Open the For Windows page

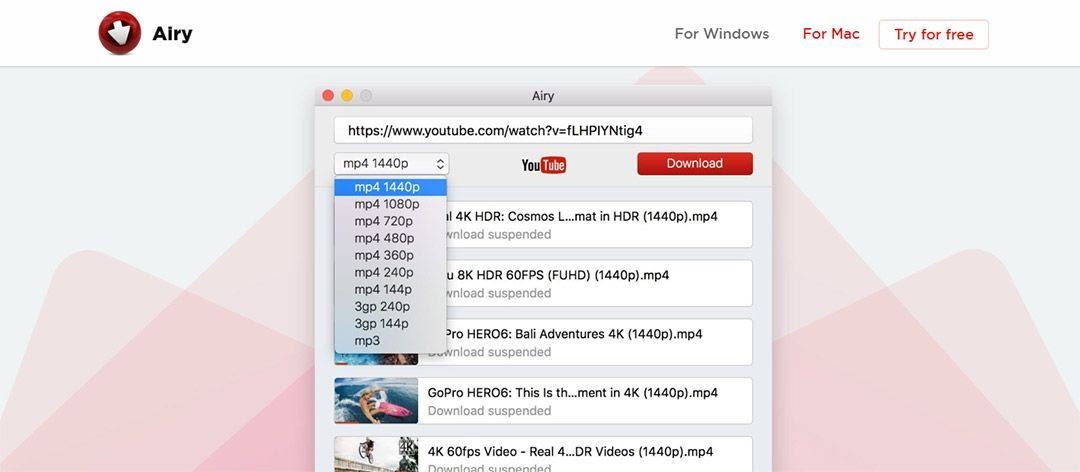(x=722, y=34)
